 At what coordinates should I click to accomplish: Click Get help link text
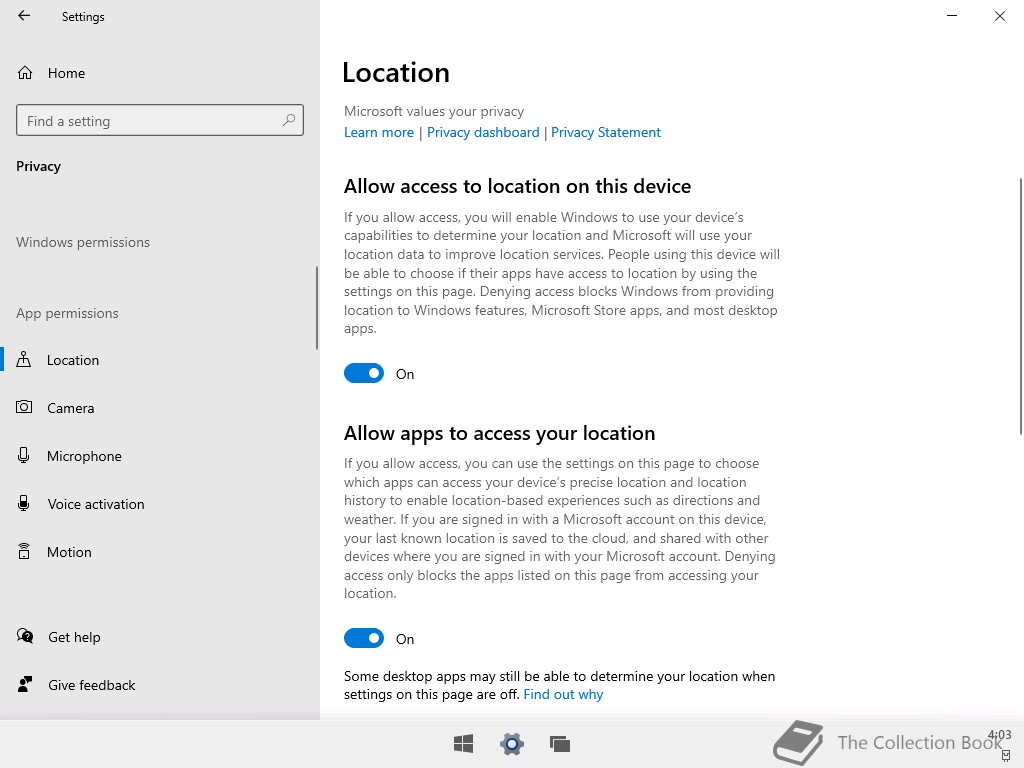click(74, 637)
